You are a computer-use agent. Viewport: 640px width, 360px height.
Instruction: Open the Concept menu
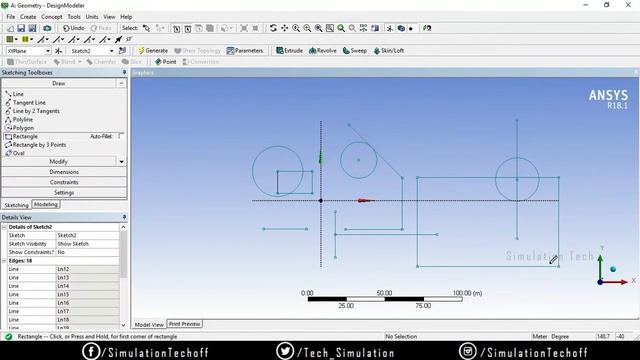tap(52, 17)
